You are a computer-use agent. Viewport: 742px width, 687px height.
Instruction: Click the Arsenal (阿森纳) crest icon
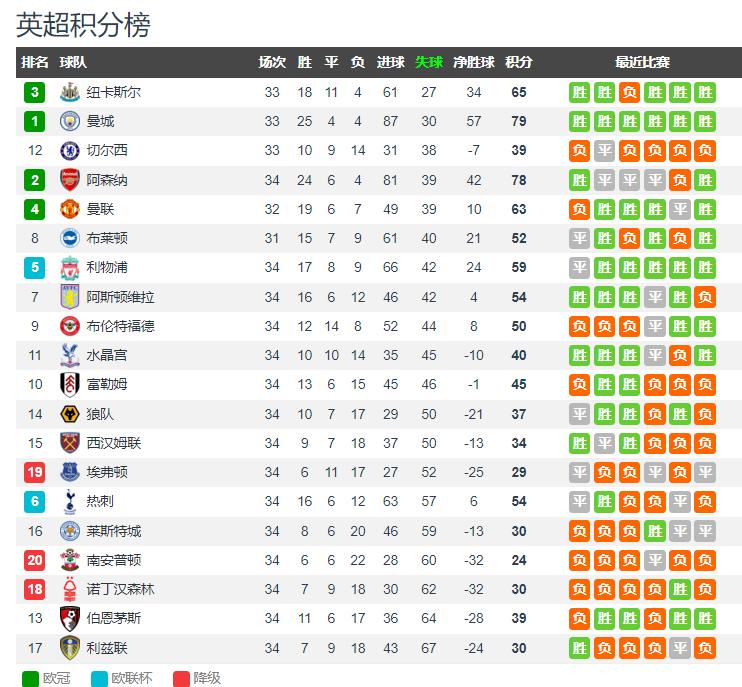(x=70, y=180)
